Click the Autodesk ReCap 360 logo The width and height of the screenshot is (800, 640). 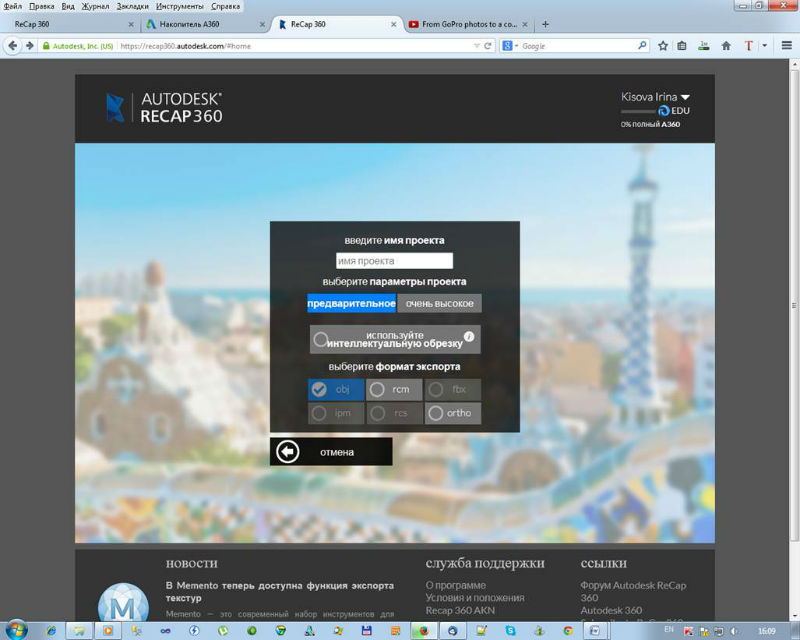[x=165, y=108]
